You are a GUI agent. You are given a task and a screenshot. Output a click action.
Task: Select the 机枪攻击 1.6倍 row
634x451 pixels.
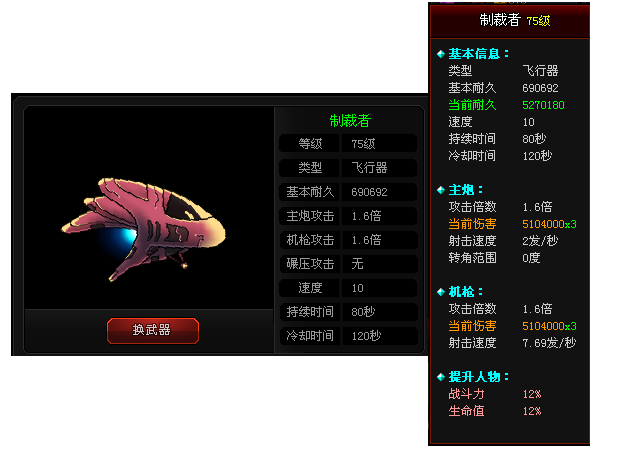pyautogui.click(x=348, y=240)
